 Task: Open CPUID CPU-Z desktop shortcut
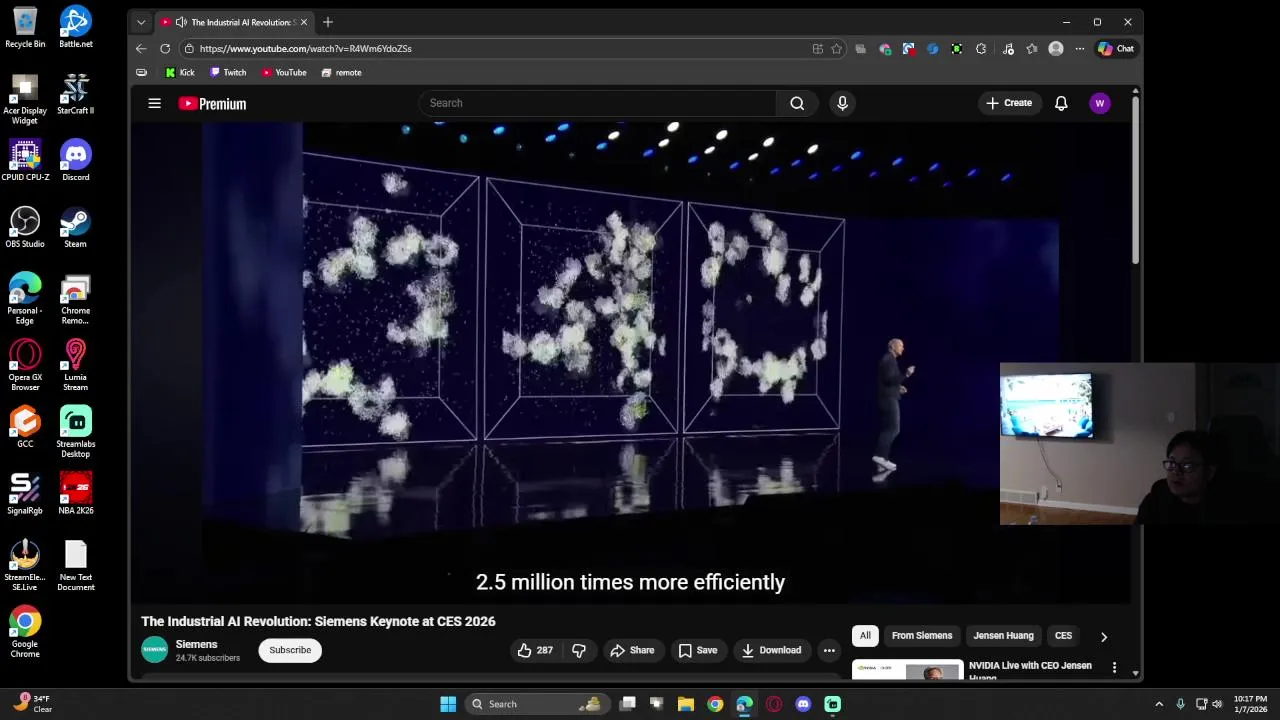click(25, 161)
